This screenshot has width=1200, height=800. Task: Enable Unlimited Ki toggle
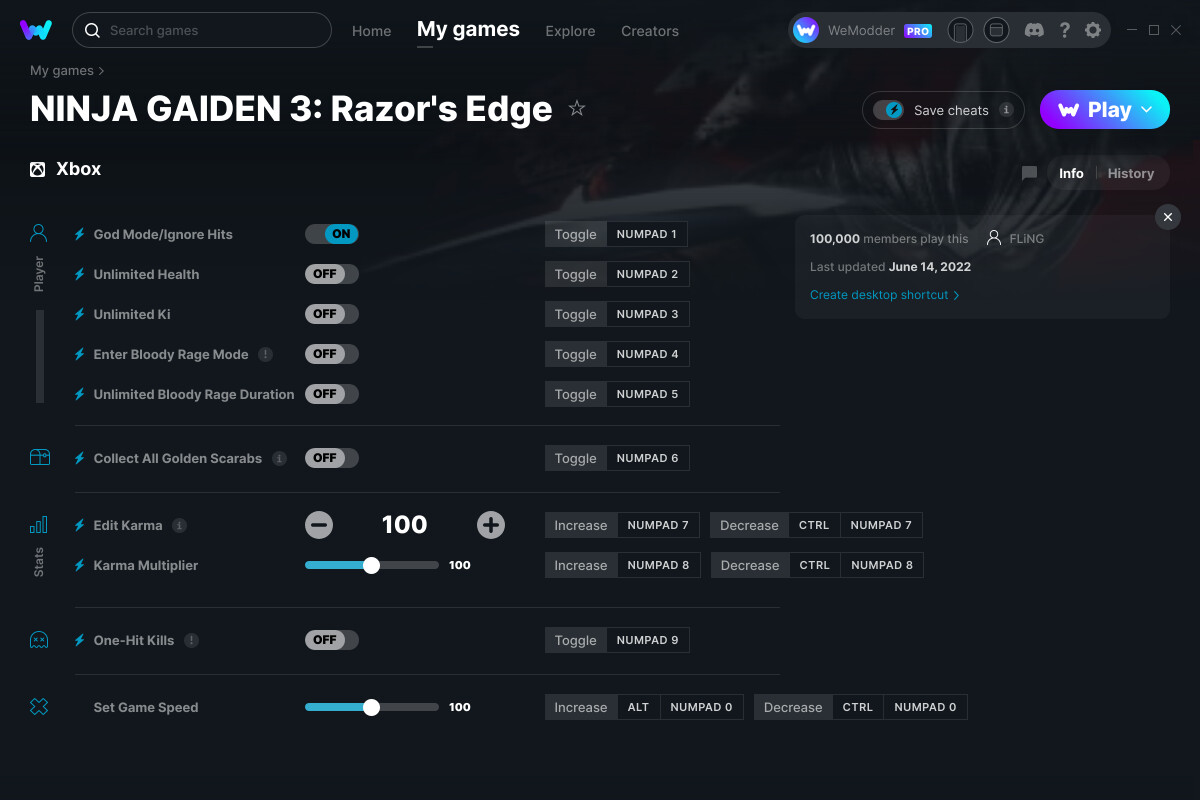tap(332, 314)
